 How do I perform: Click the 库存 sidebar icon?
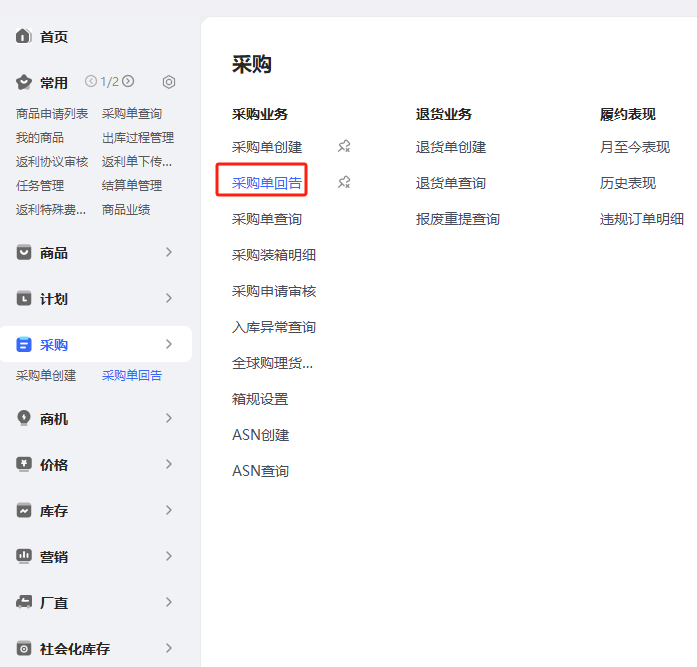pos(24,511)
